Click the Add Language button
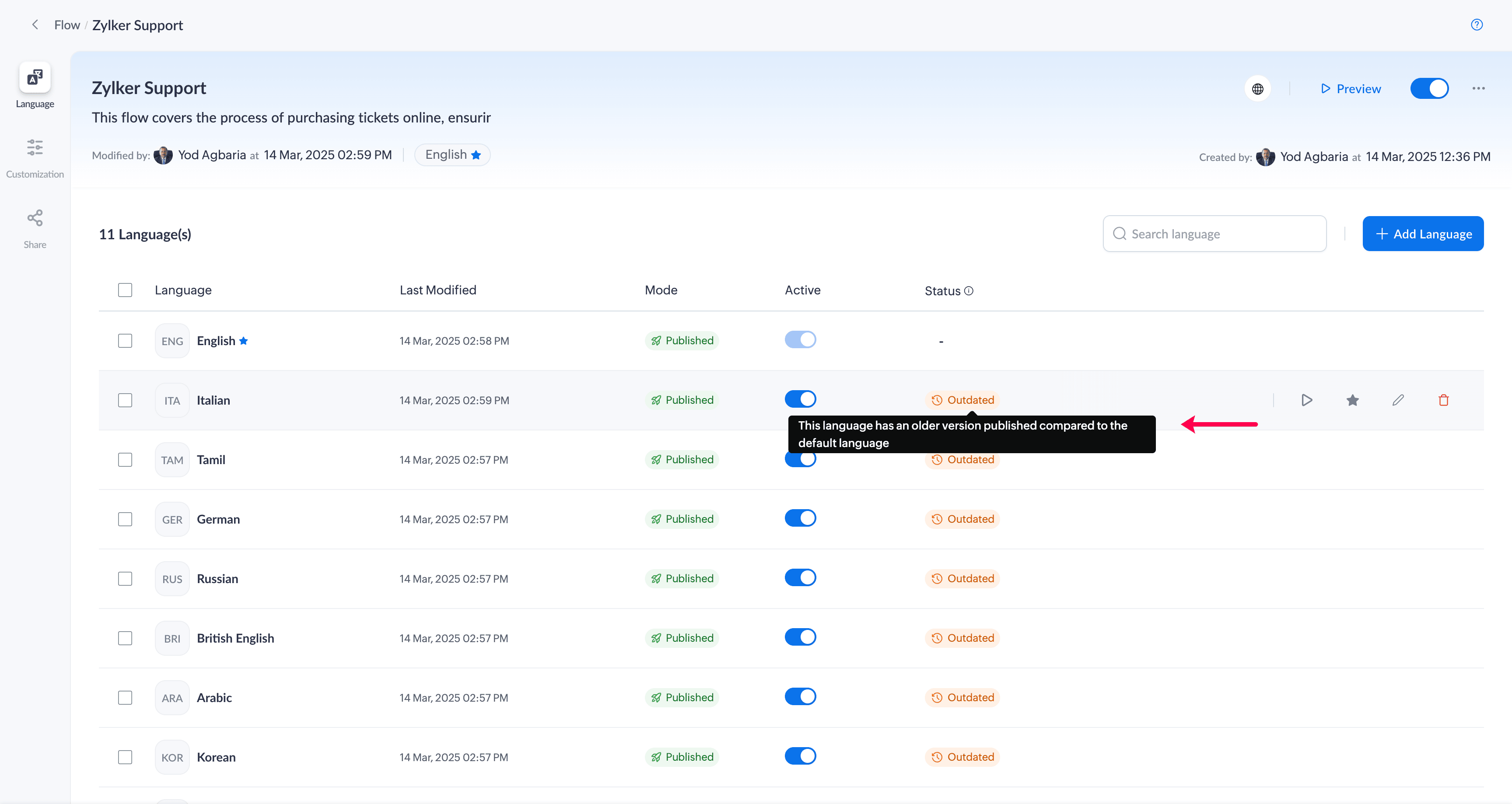The image size is (1512, 804). [x=1423, y=234]
